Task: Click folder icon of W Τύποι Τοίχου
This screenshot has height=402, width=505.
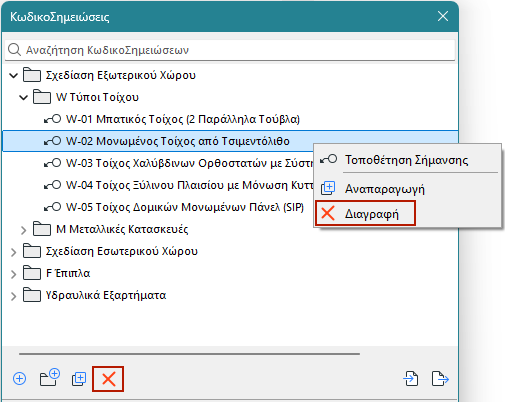Action: (42, 97)
